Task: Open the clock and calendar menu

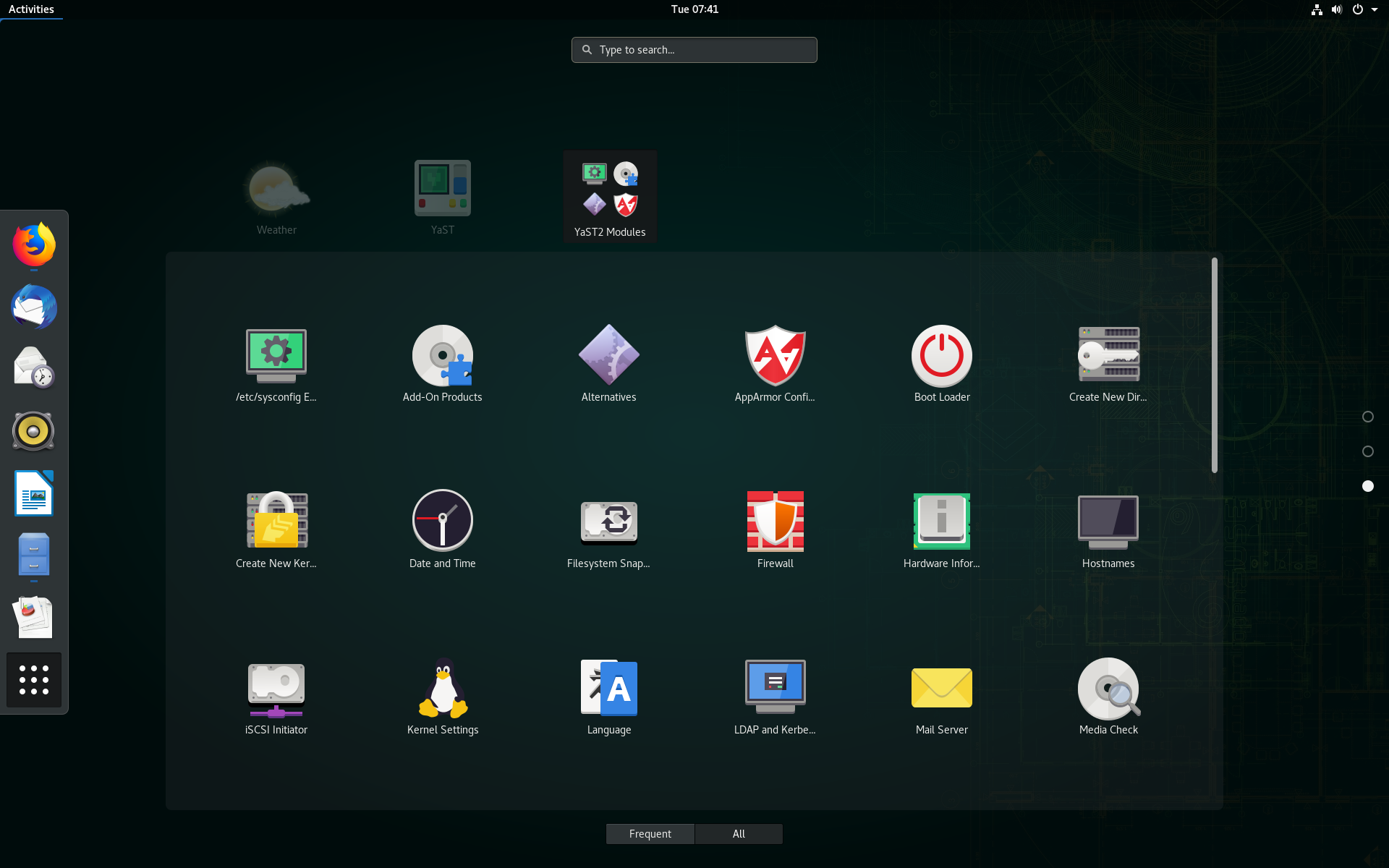Action: coord(694,9)
